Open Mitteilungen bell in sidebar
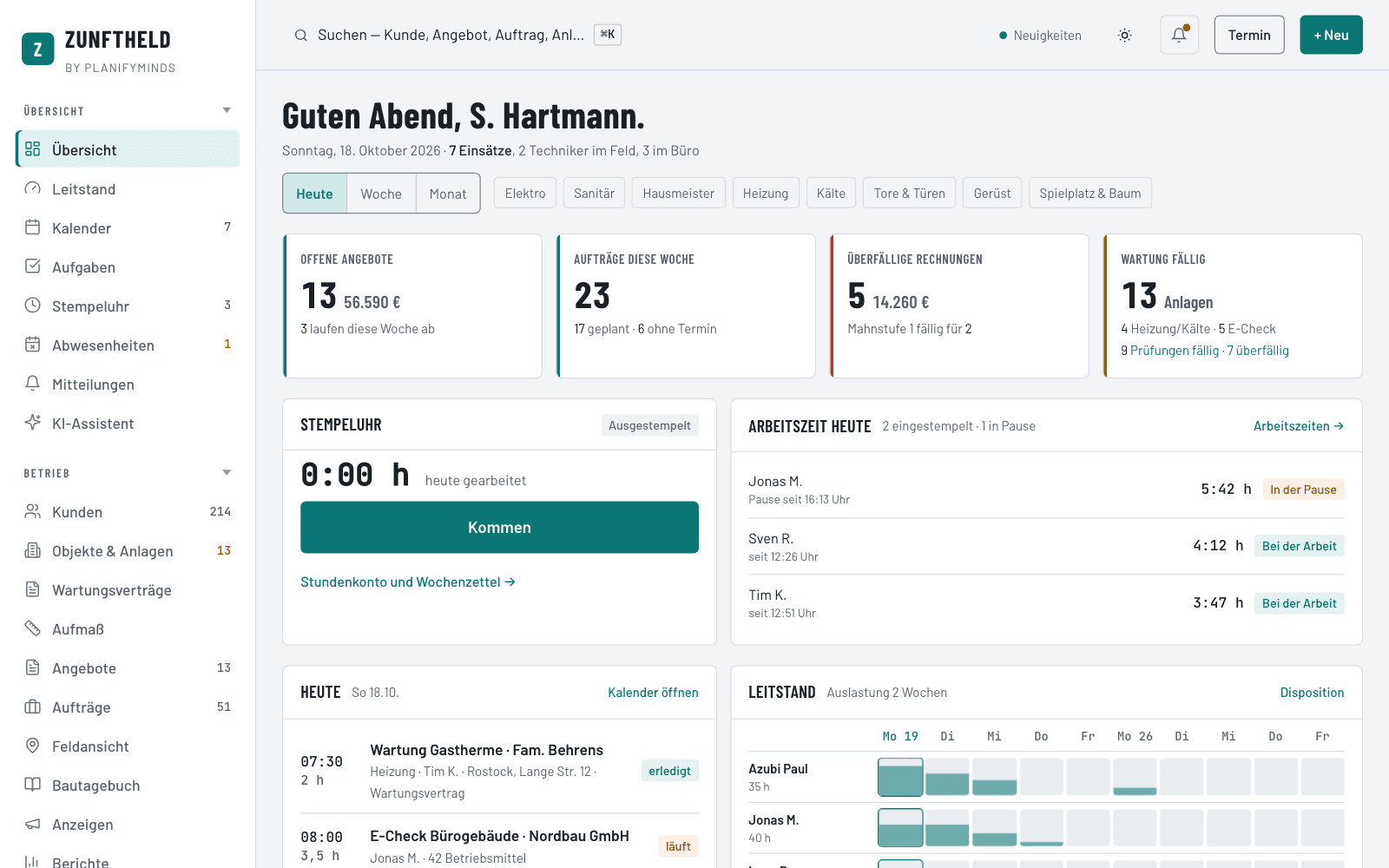This screenshot has height=868, width=1389. pyautogui.click(x=128, y=385)
